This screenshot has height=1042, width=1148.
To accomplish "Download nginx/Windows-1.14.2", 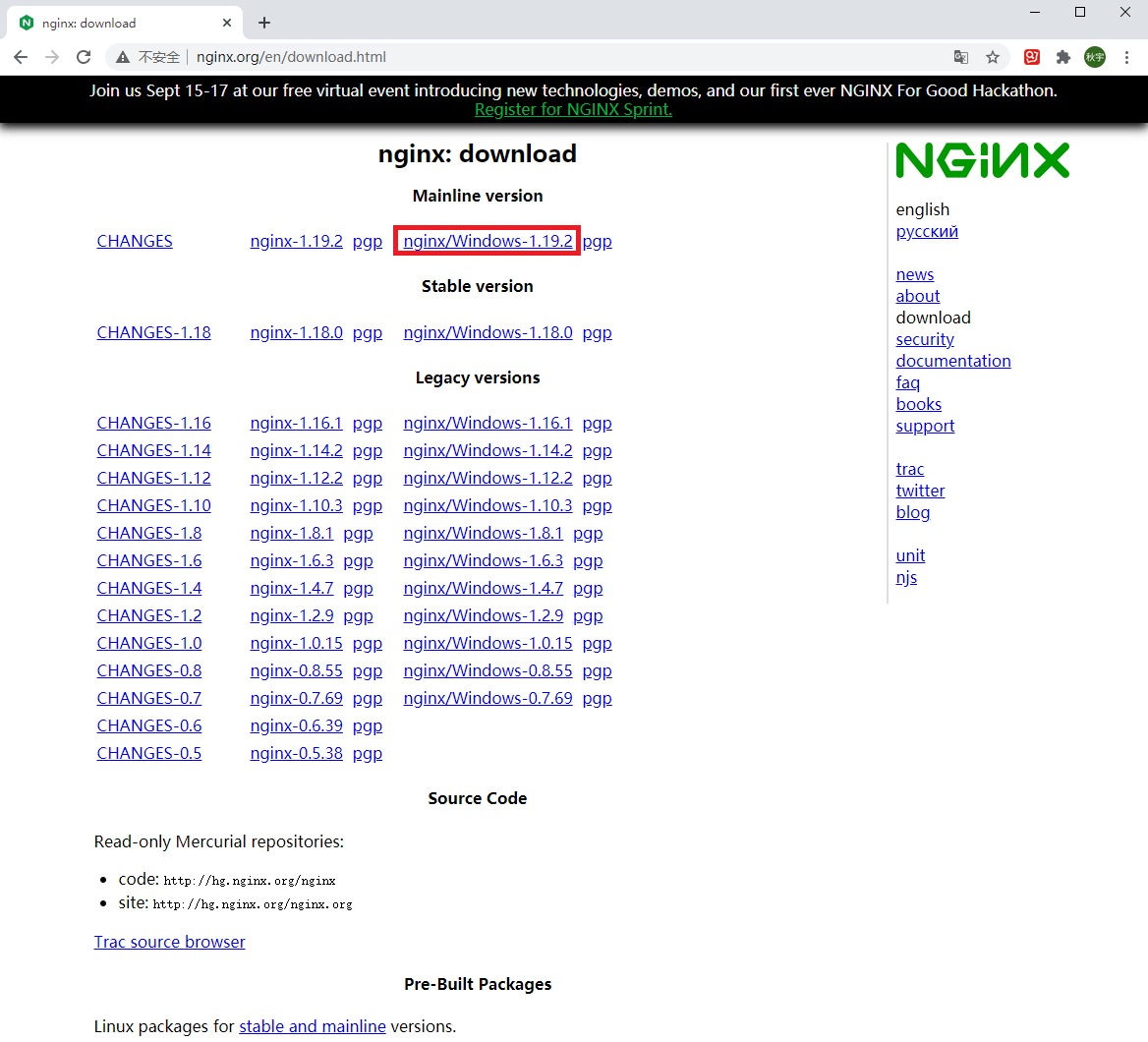I will [488, 450].
